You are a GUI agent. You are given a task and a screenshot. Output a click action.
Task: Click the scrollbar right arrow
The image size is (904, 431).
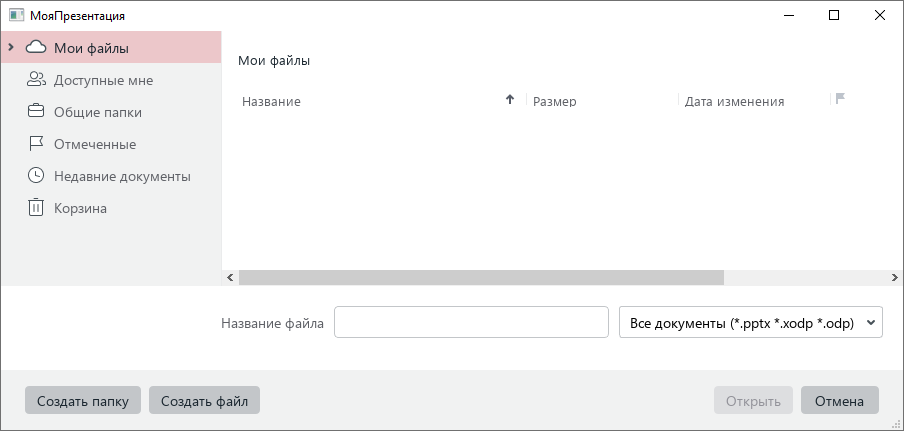[x=895, y=277]
